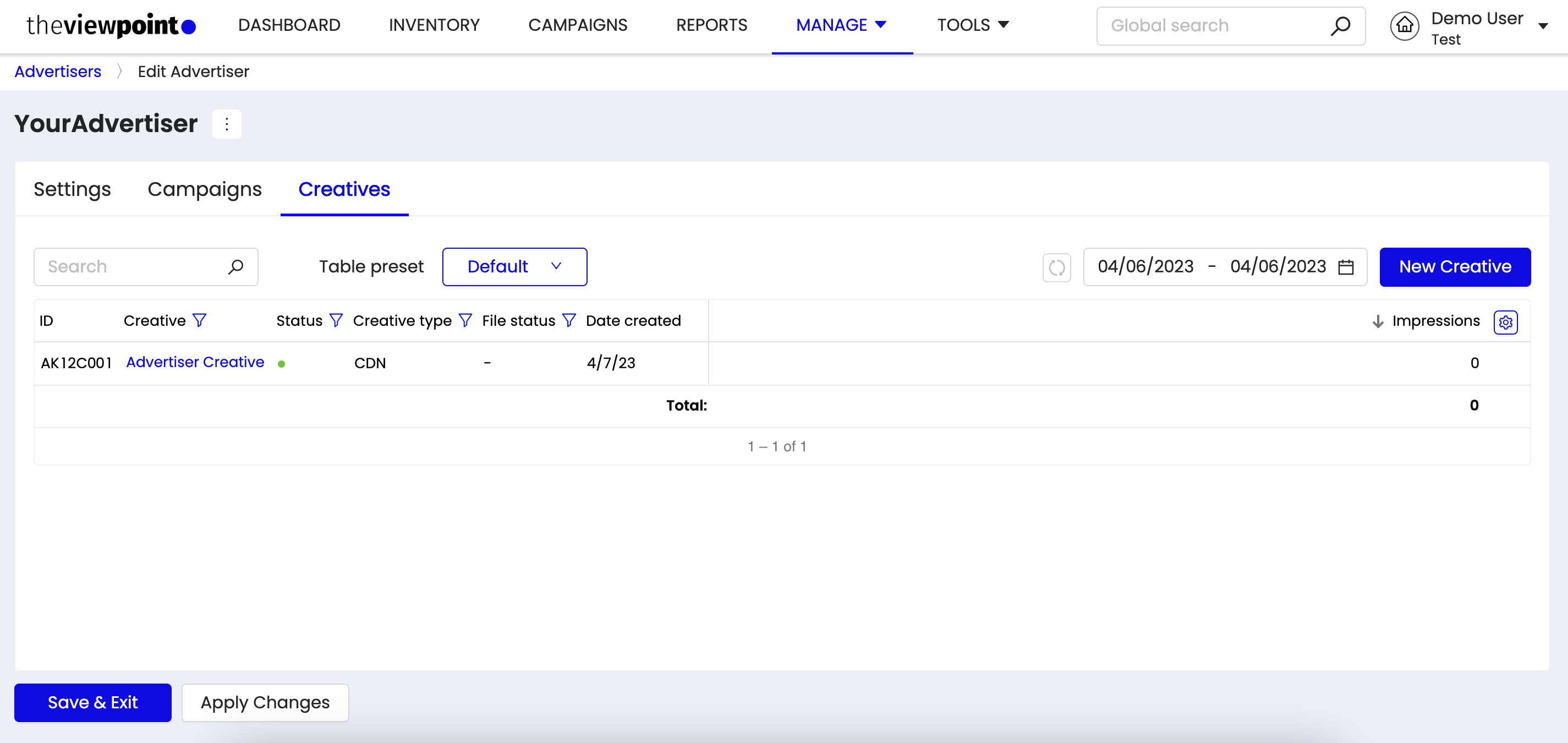Click the Creative column header text
This screenshot has height=743, width=1568.
155,321
